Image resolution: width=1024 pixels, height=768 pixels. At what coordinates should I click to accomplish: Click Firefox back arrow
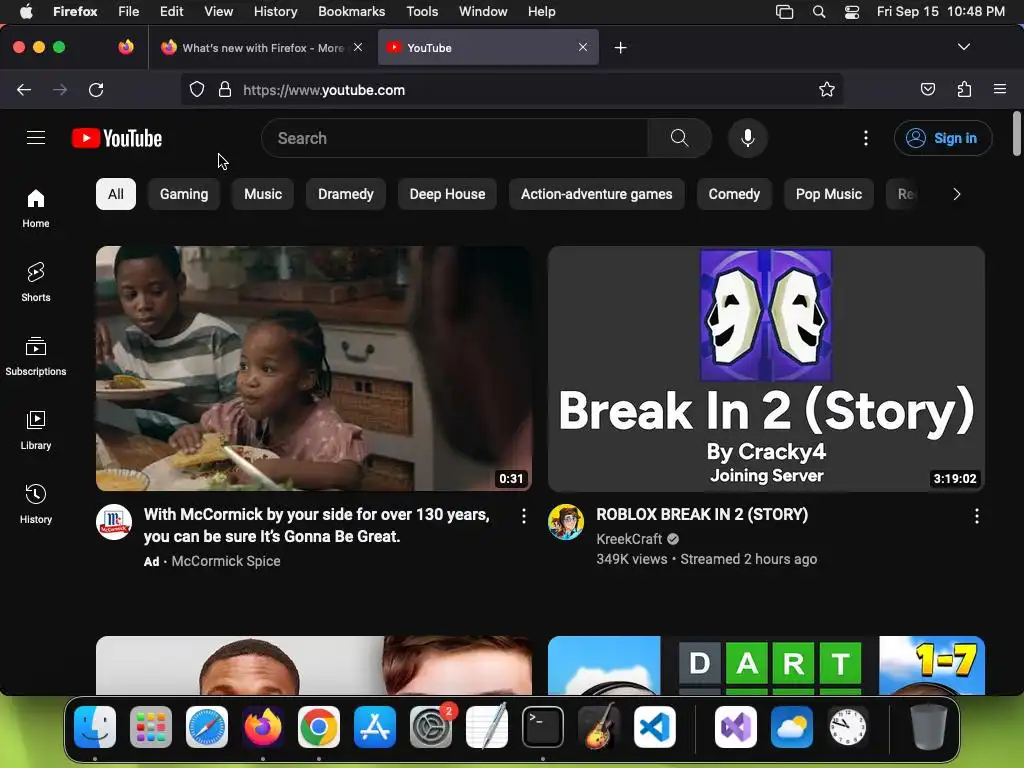[x=24, y=89]
